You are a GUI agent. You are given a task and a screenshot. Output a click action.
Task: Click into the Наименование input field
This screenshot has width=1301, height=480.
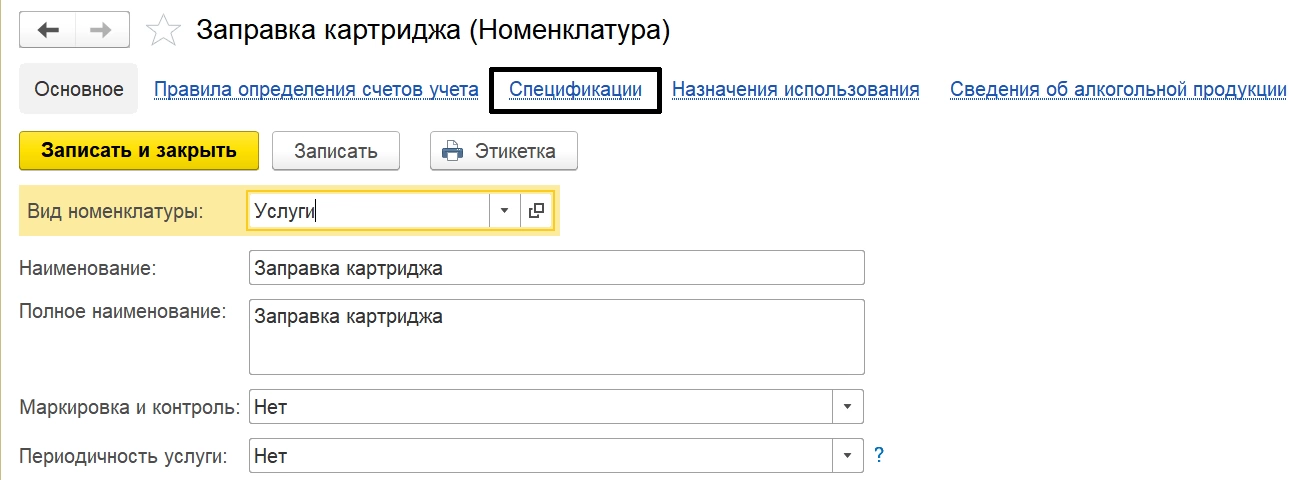point(555,268)
